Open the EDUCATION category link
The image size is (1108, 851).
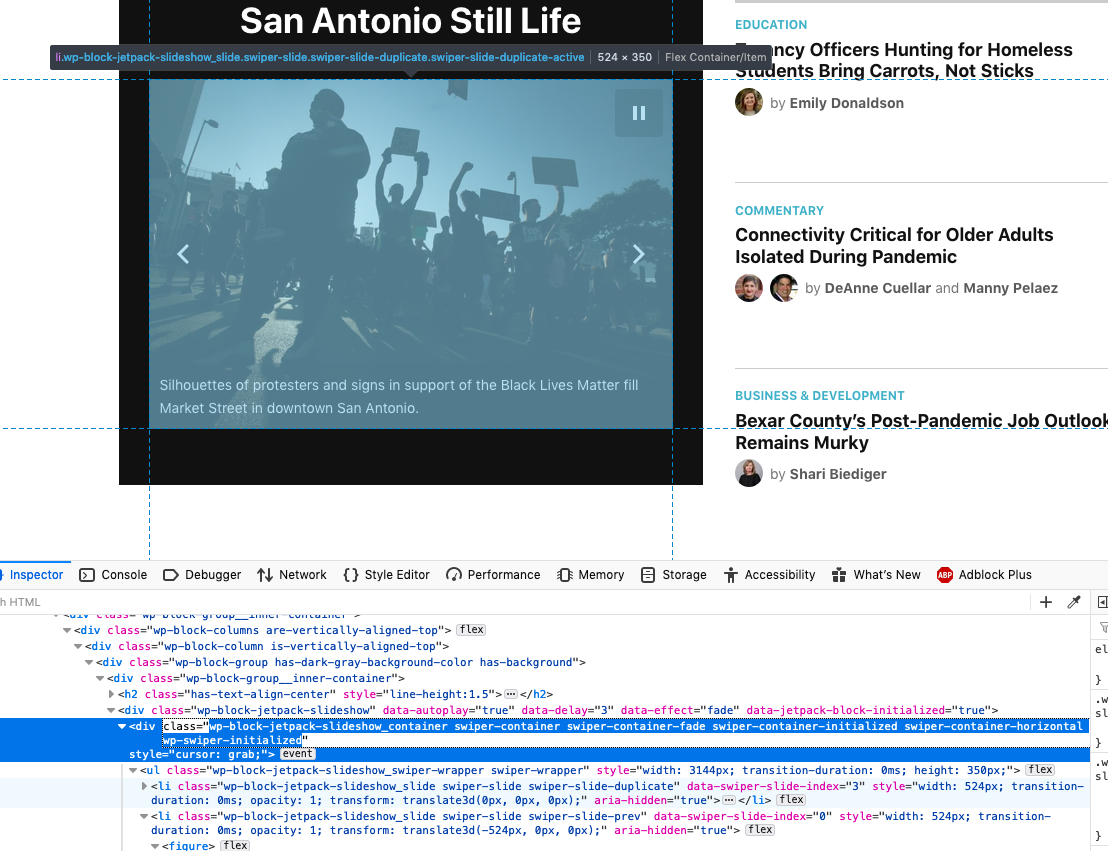pyautogui.click(x=771, y=25)
